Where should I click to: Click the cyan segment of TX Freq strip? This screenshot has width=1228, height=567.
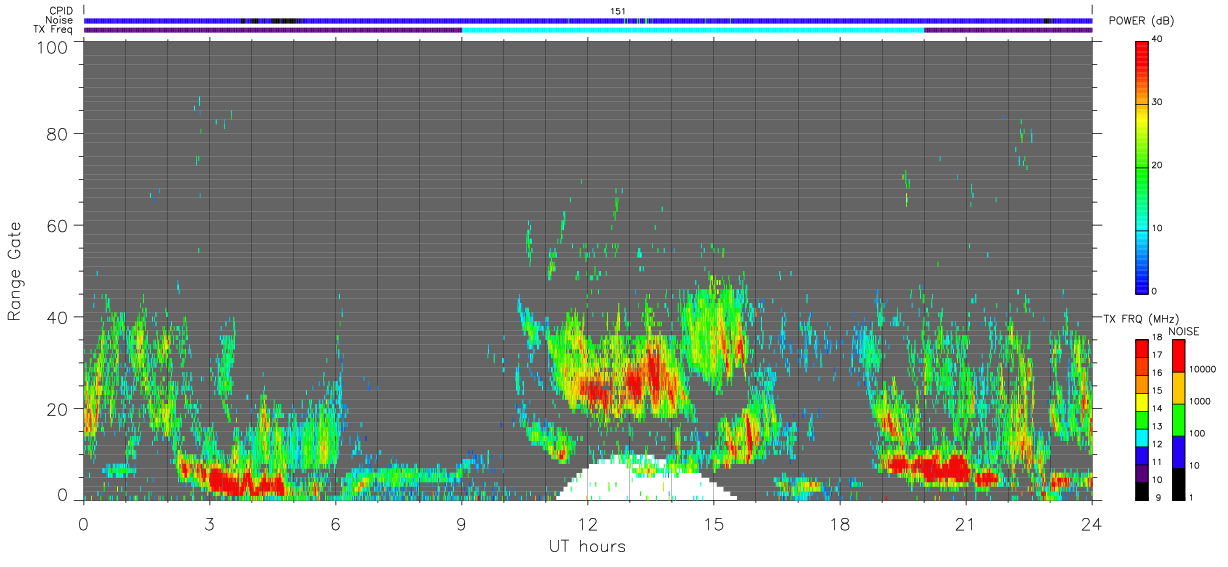pyautogui.click(x=693, y=30)
